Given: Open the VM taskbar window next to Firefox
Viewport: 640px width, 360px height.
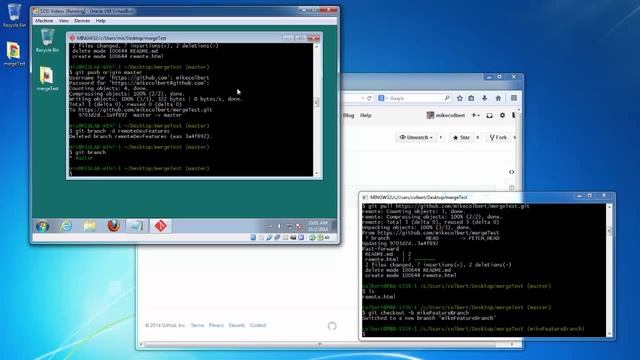Looking at the screenshot, I should coord(137,226).
